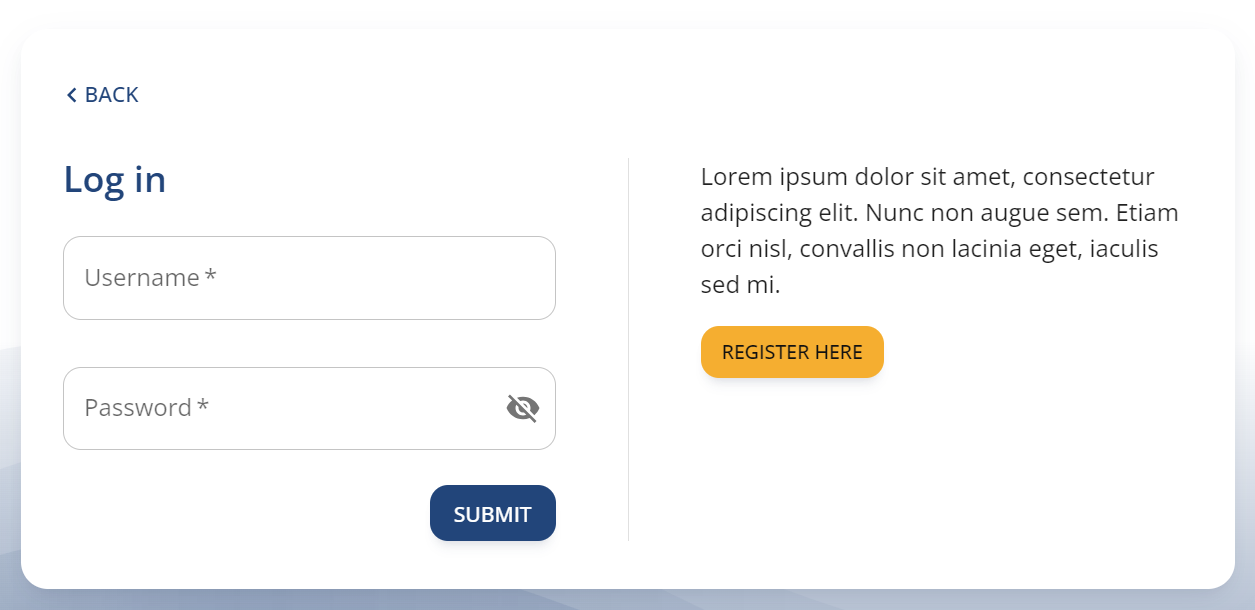Click the Password placeholder label text
Screen dimensions: 1255x610
(137, 408)
